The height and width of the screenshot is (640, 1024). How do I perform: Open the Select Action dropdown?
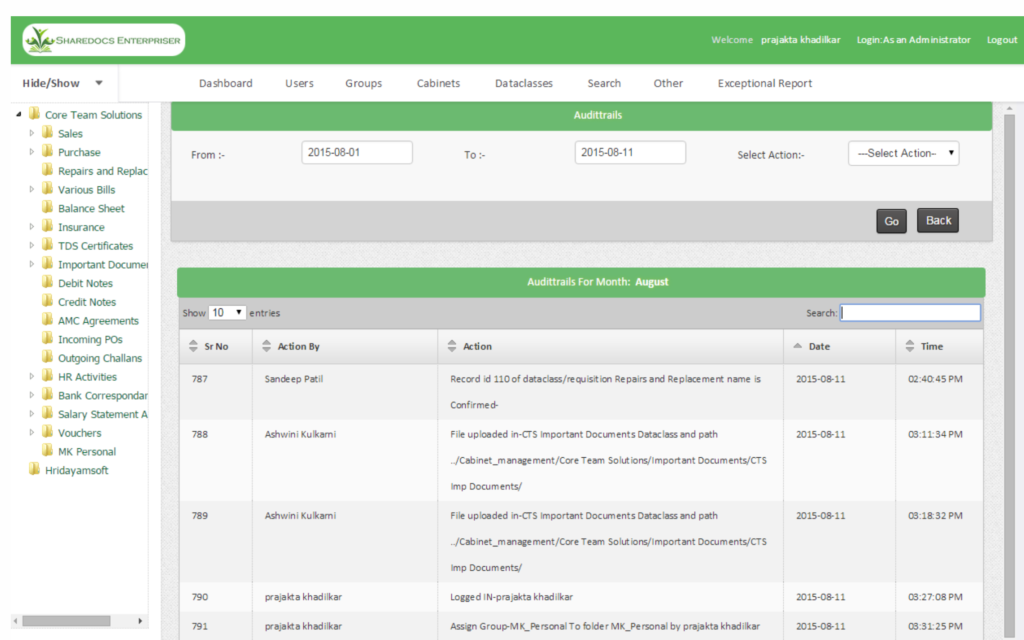(903, 153)
